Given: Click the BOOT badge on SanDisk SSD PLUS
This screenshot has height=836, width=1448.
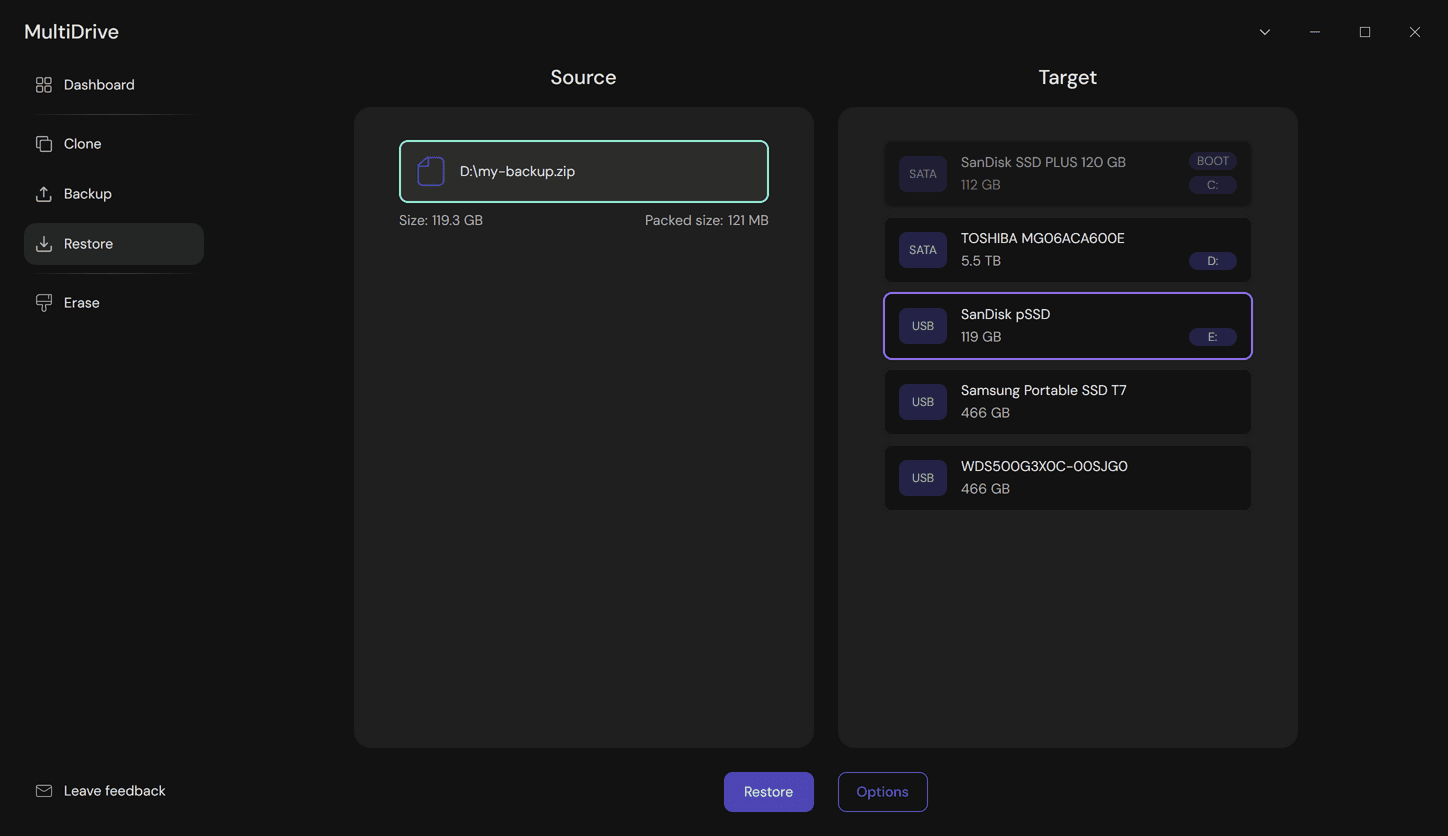Looking at the screenshot, I should click(x=1212, y=160).
